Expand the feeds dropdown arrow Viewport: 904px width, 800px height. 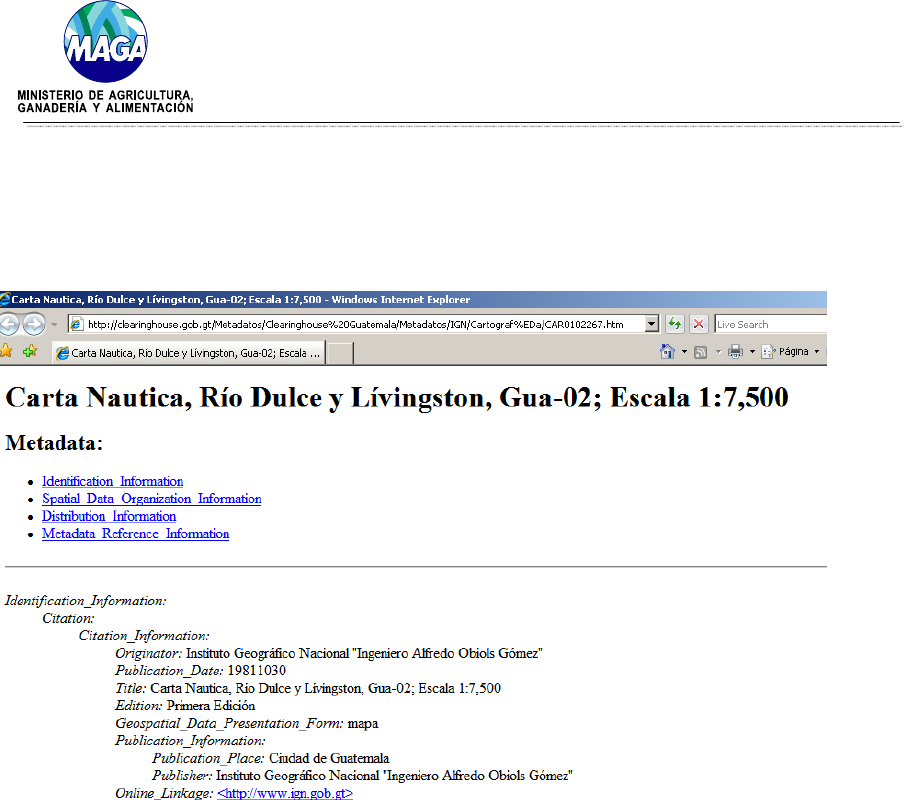[x=718, y=352]
